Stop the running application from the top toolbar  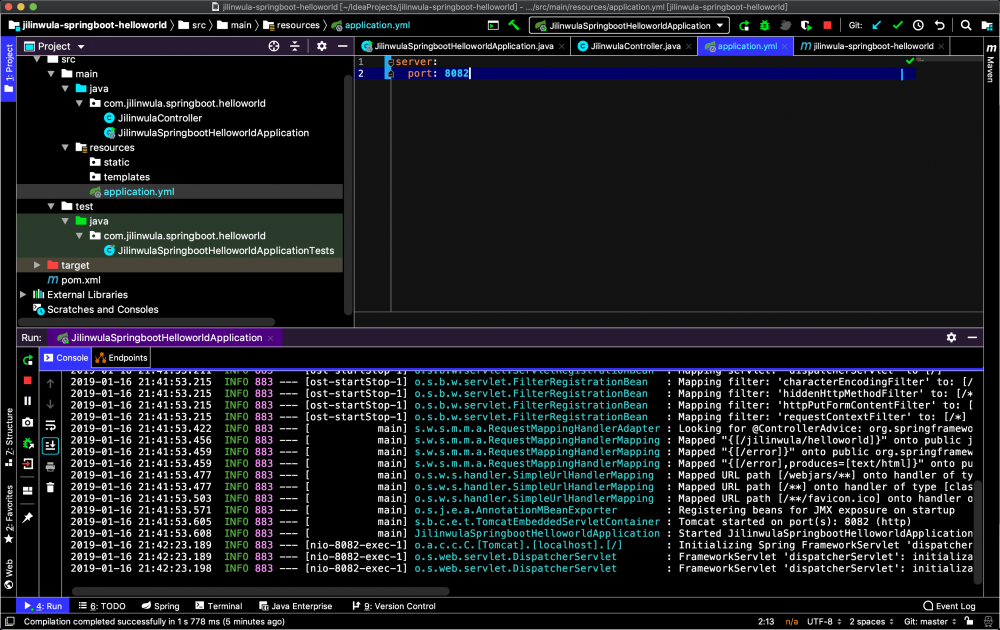[x=827, y=26]
